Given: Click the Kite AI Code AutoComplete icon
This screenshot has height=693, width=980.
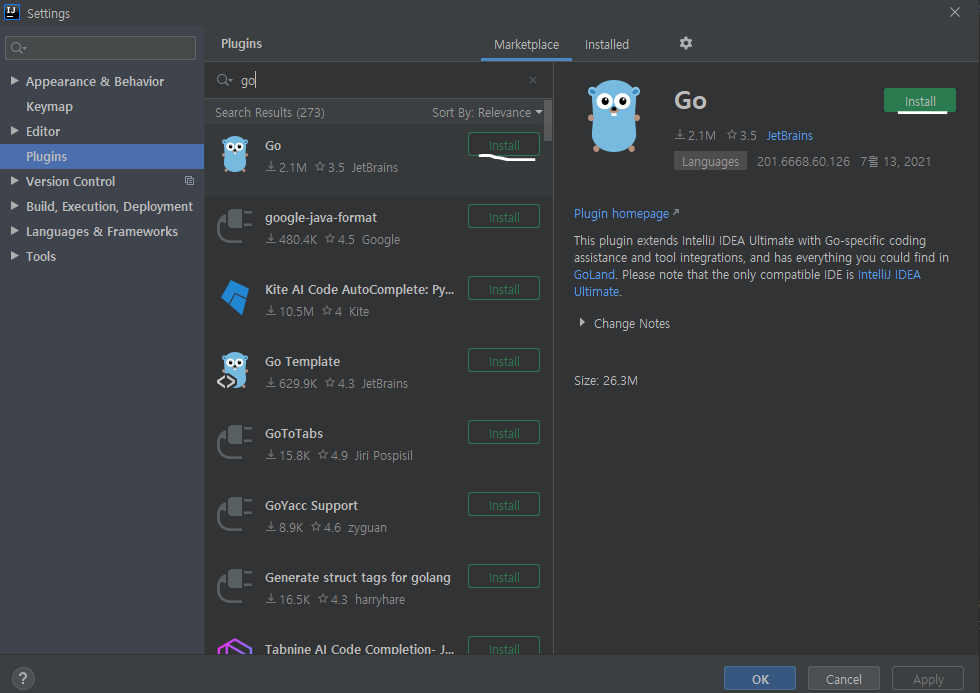Looking at the screenshot, I should point(235,297).
